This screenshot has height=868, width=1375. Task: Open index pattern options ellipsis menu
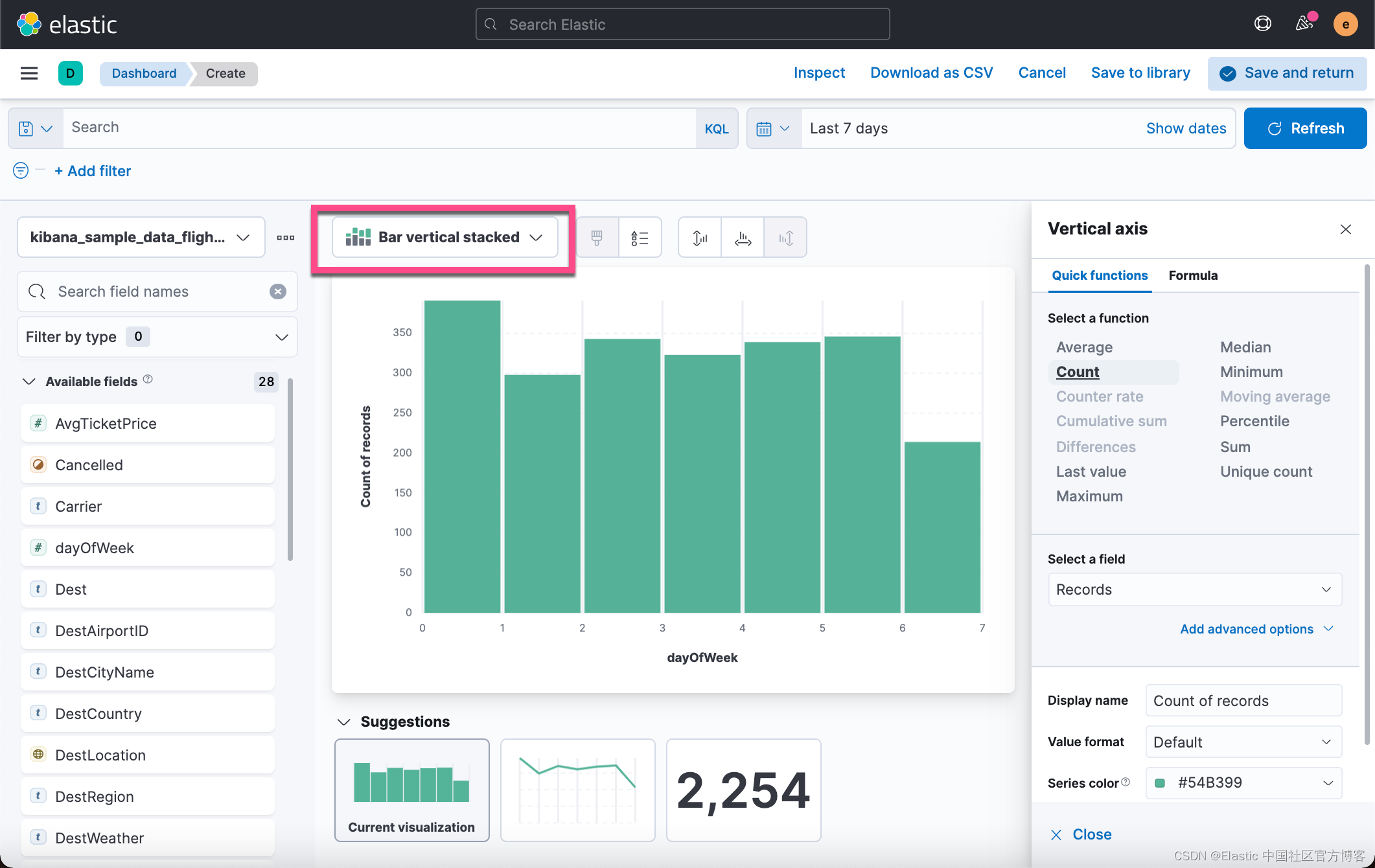pos(286,238)
